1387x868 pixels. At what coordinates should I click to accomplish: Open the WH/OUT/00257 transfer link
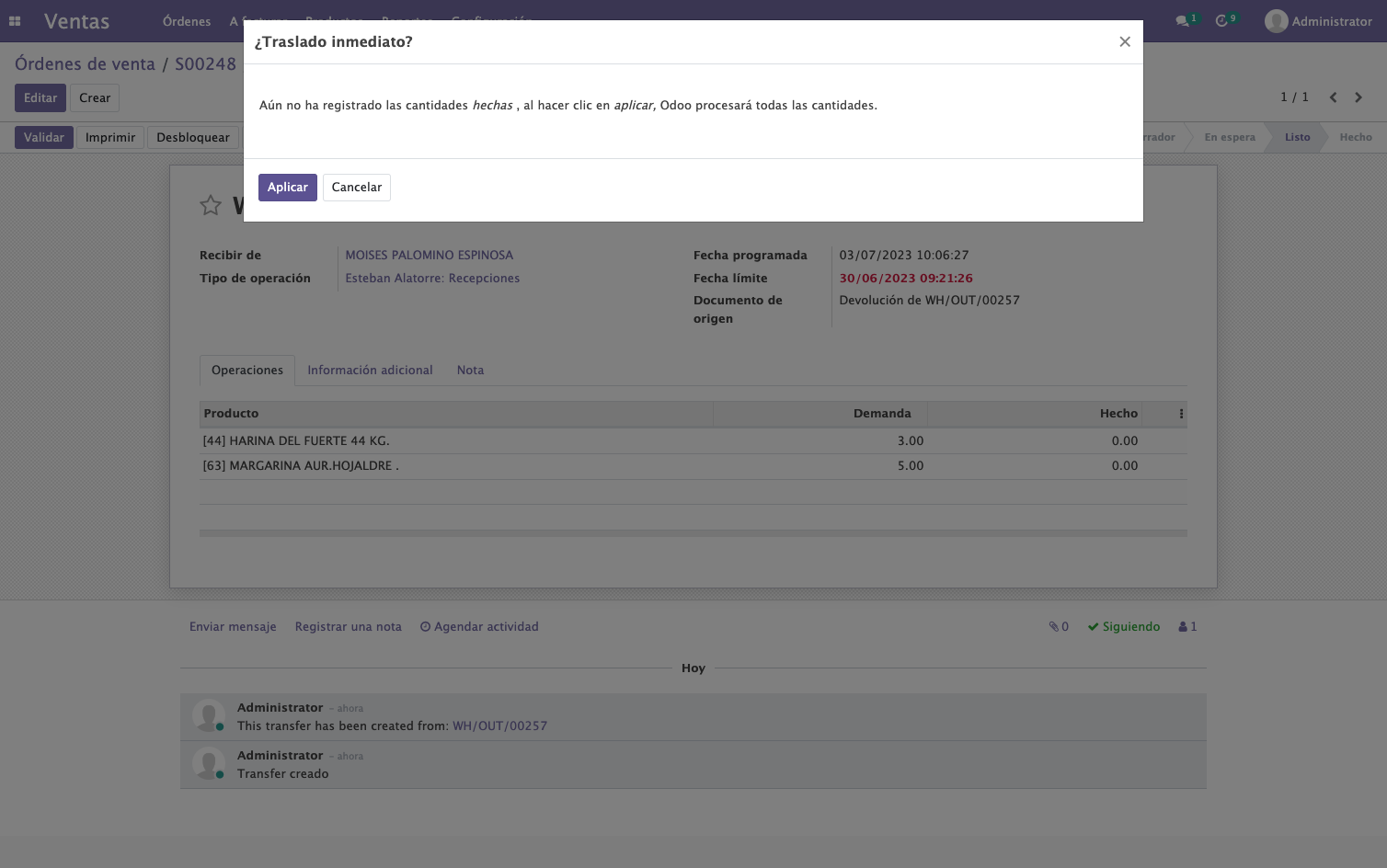click(x=499, y=726)
